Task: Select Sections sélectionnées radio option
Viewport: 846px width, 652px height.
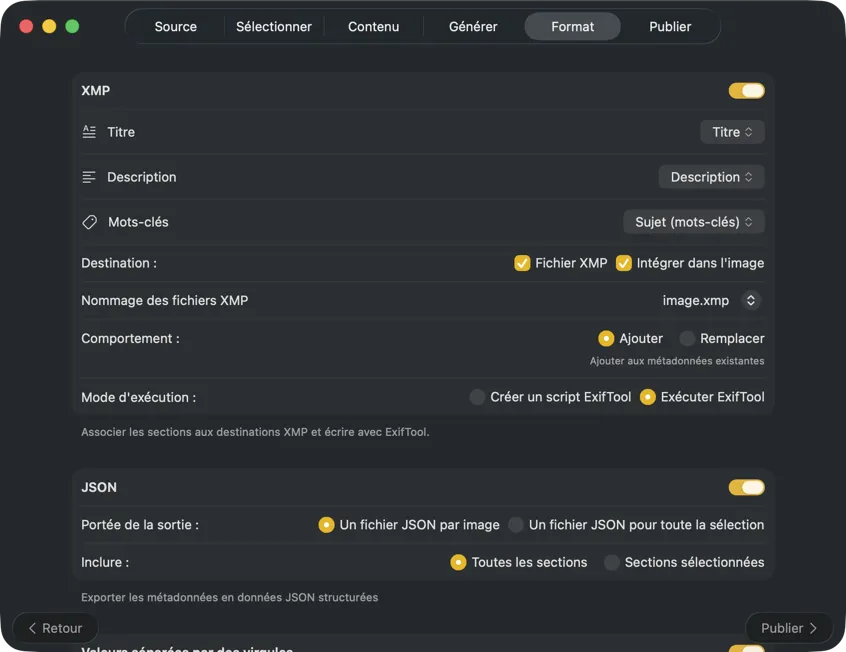Action: pos(612,562)
